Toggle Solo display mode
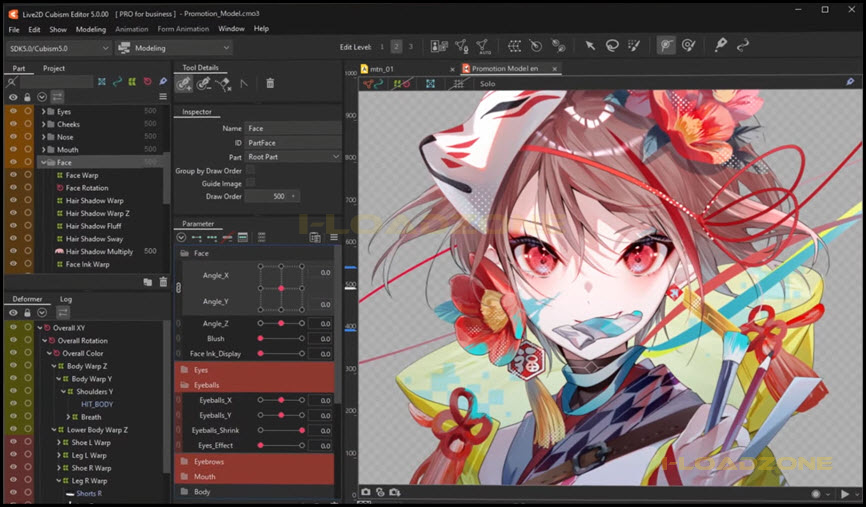This screenshot has height=507, width=866. 487,84
